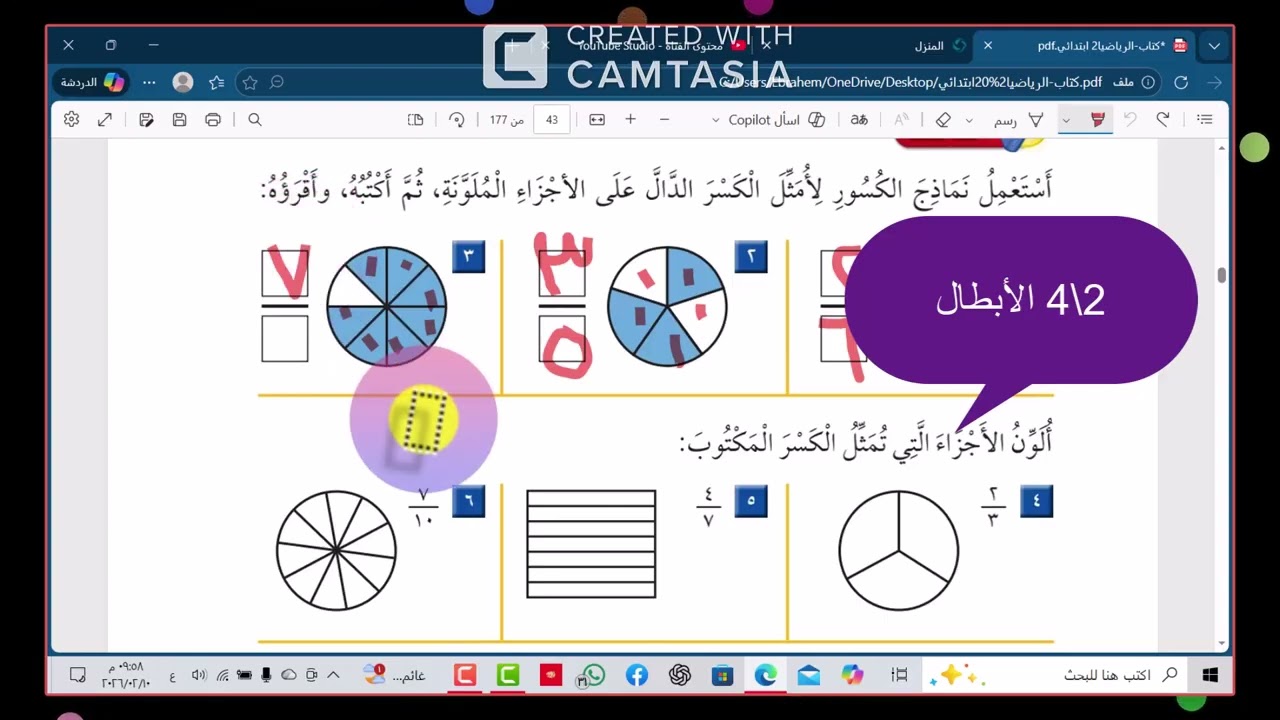Ask Copilot about the PDF
This screenshot has width=1280, height=720.
tap(776, 120)
